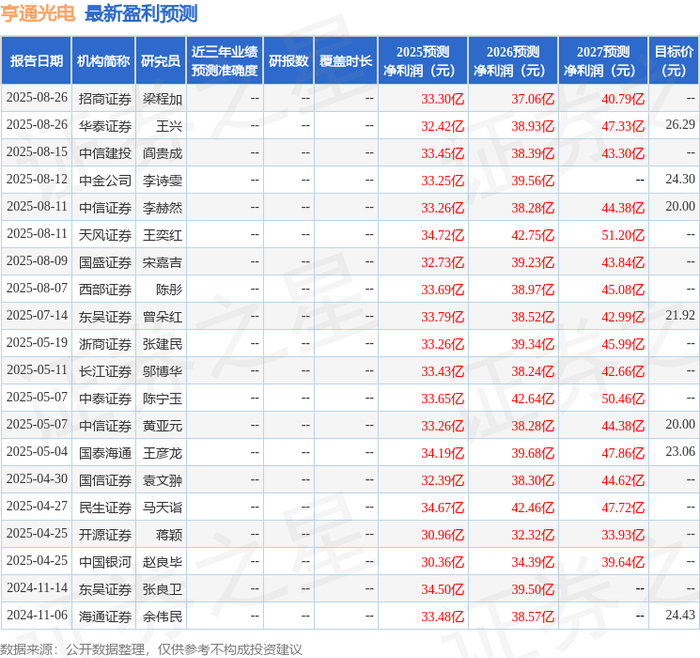
Task: Select analyst 阎贵成
Action: (x=162, y=153)
